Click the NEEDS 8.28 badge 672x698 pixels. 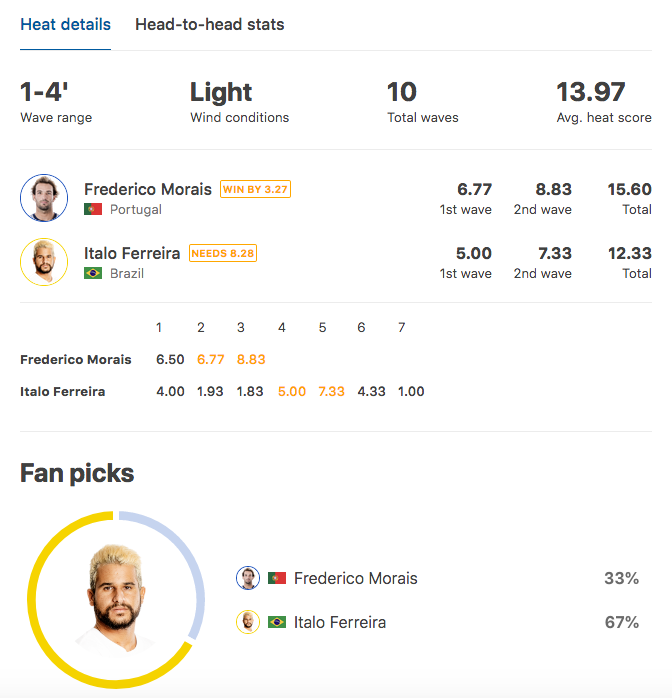[223, 253]
